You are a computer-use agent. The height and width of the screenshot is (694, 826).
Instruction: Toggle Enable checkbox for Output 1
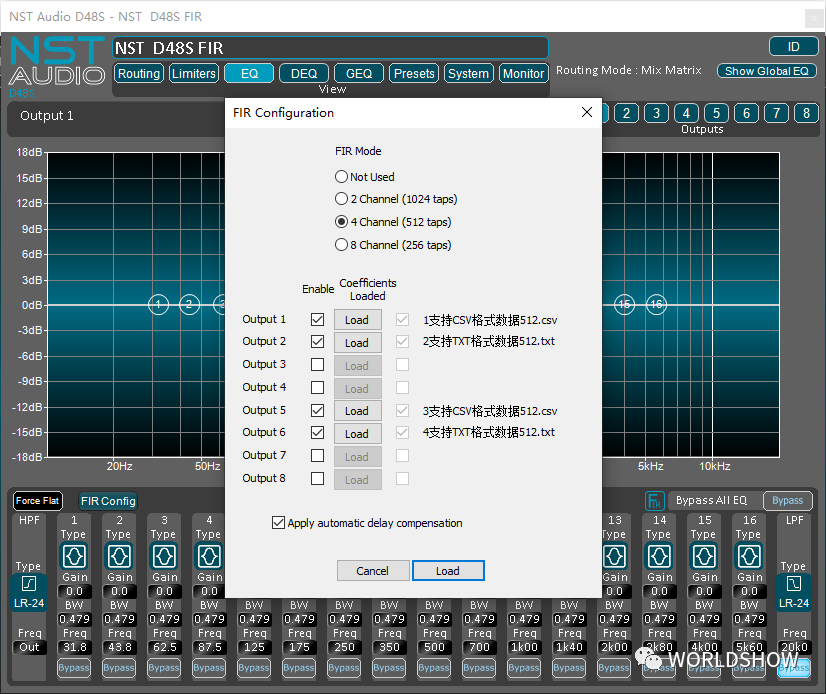click(318, 319)
